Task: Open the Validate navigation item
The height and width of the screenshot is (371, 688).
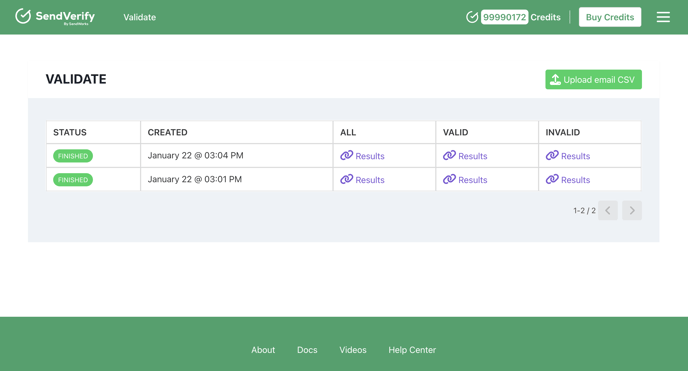Action: click(140, 17)
